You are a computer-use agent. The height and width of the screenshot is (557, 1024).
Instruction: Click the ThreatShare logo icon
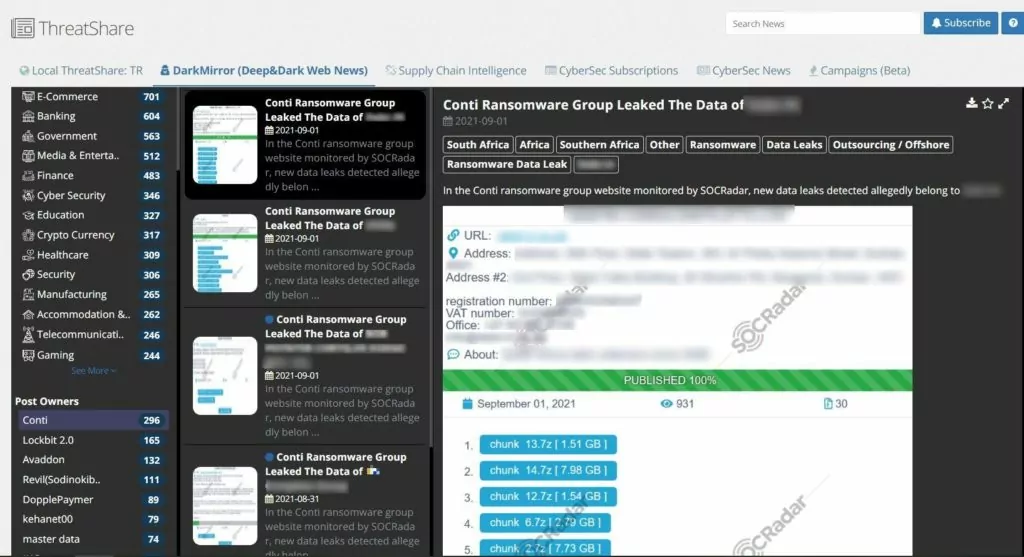click(22, 28)
